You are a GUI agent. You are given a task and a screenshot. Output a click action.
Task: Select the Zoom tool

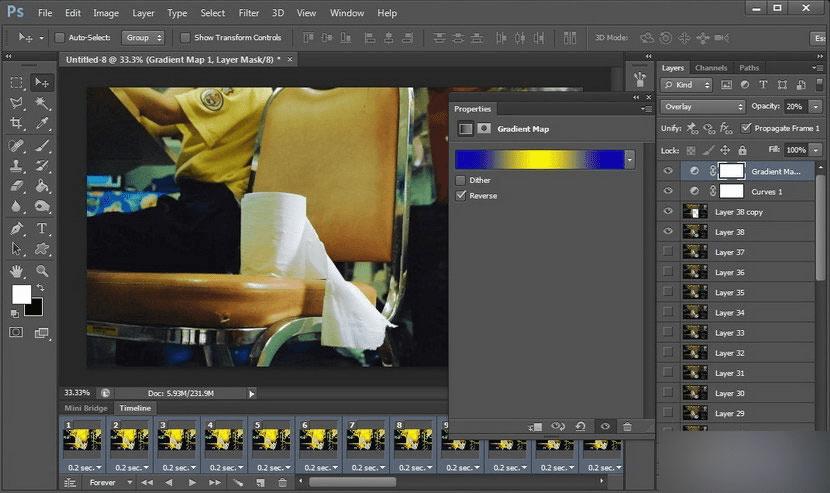coord(42,270)
